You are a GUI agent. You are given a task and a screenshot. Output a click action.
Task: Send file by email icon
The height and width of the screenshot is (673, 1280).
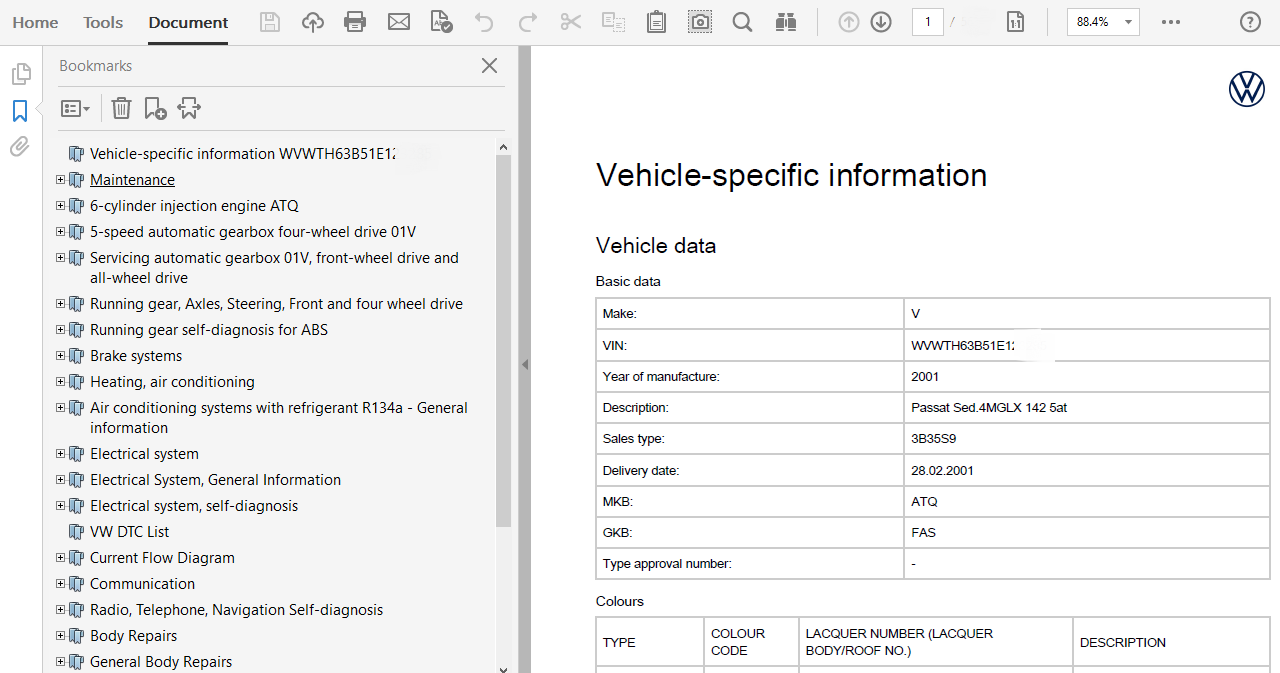pos(399,22)
